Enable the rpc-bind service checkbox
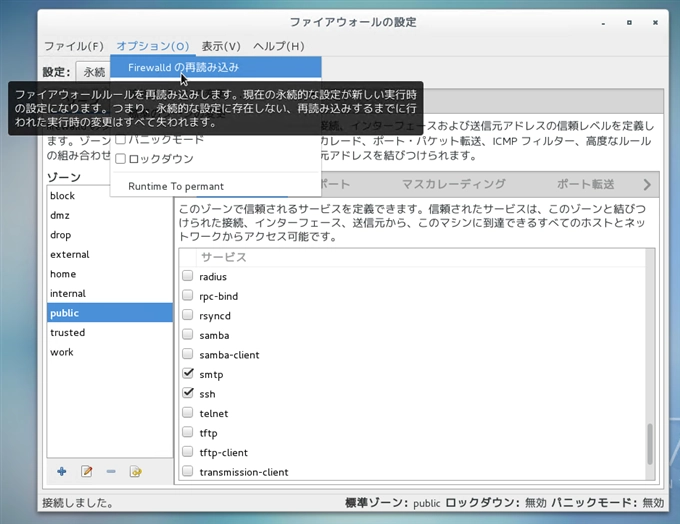Viewport: 680px width, 524px height. tap(187, 295)
